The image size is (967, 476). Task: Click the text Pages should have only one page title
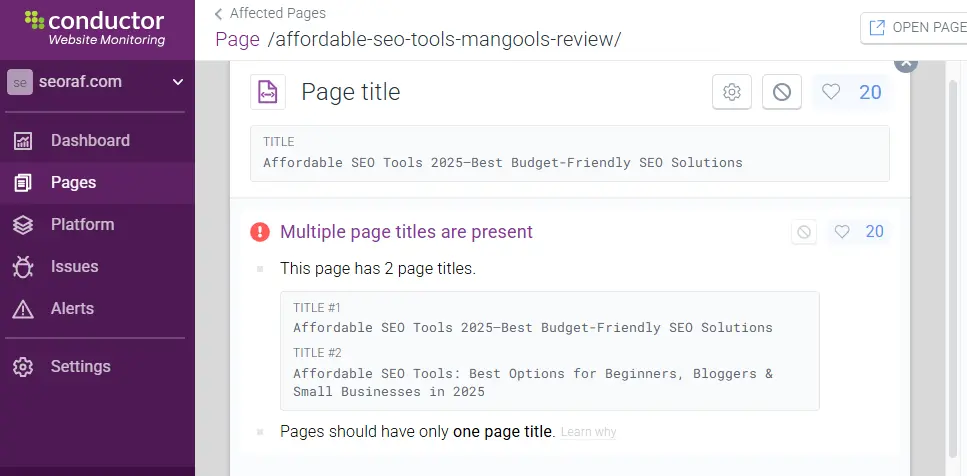pos(418,432)
